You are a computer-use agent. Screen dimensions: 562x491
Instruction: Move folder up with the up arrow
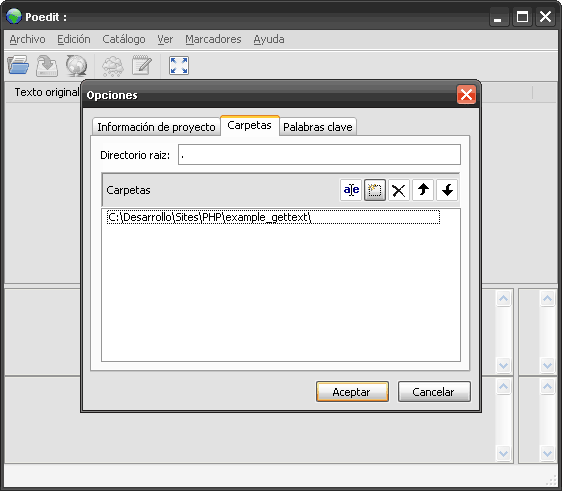(x=423, y=190)
